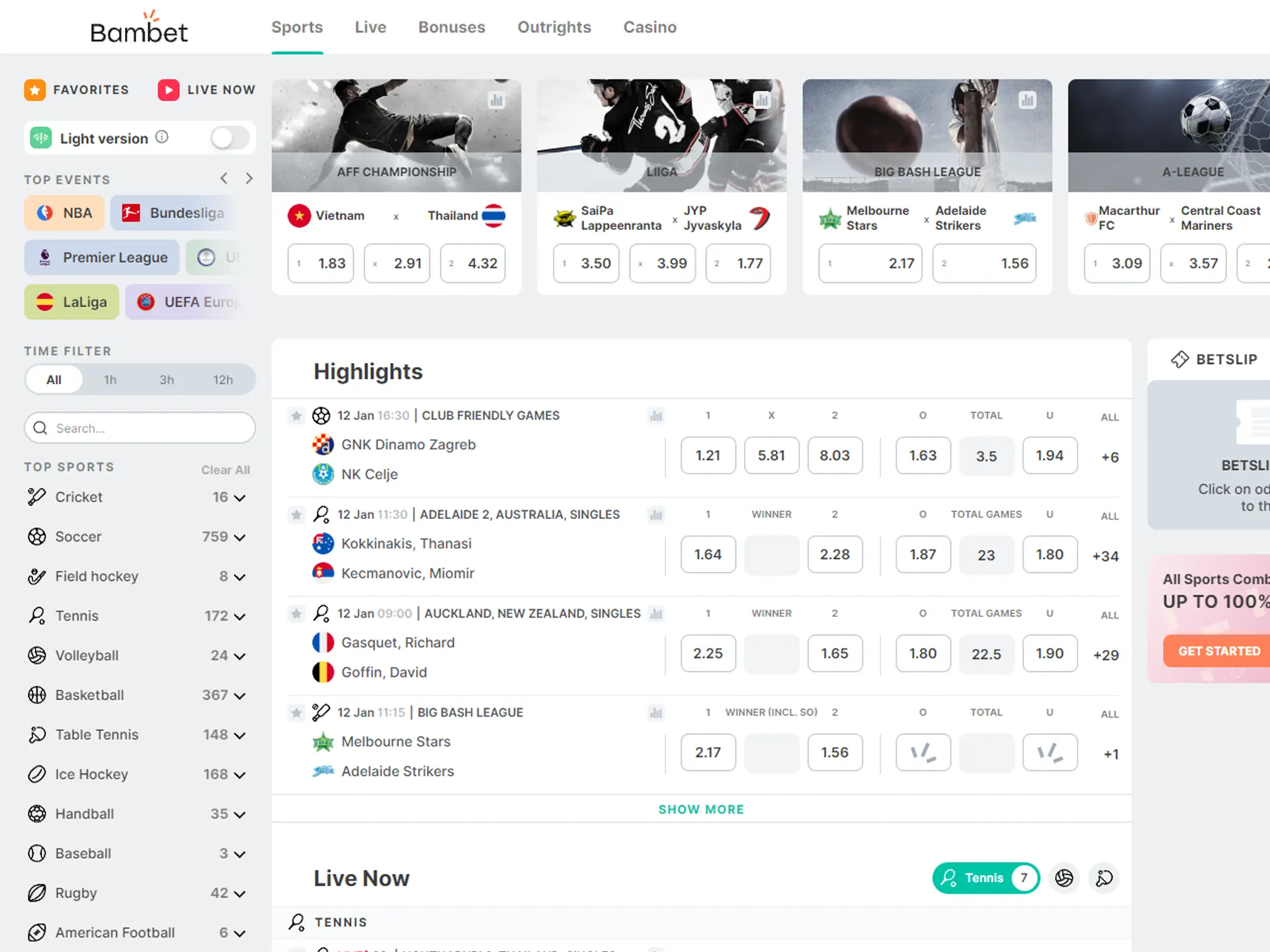Viewport: 1270px width, 952px height.
Task: Bet on Vietnam win at 1.83
Action: coord(321,263)
